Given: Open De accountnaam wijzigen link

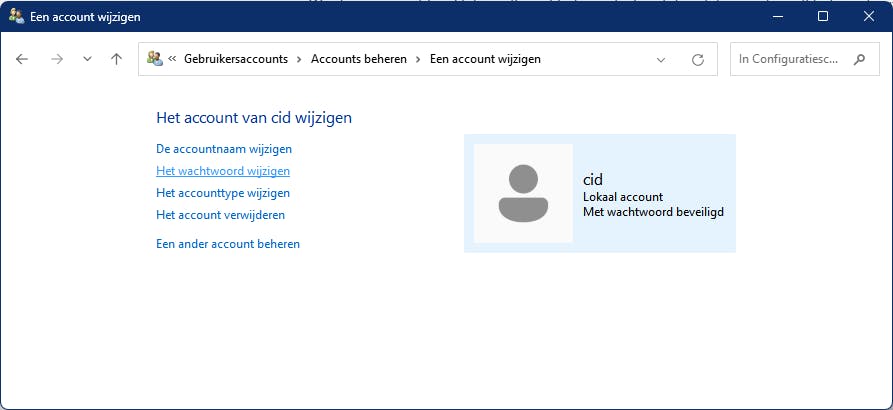Looking at the screenshot, I should tap(224, 149).
